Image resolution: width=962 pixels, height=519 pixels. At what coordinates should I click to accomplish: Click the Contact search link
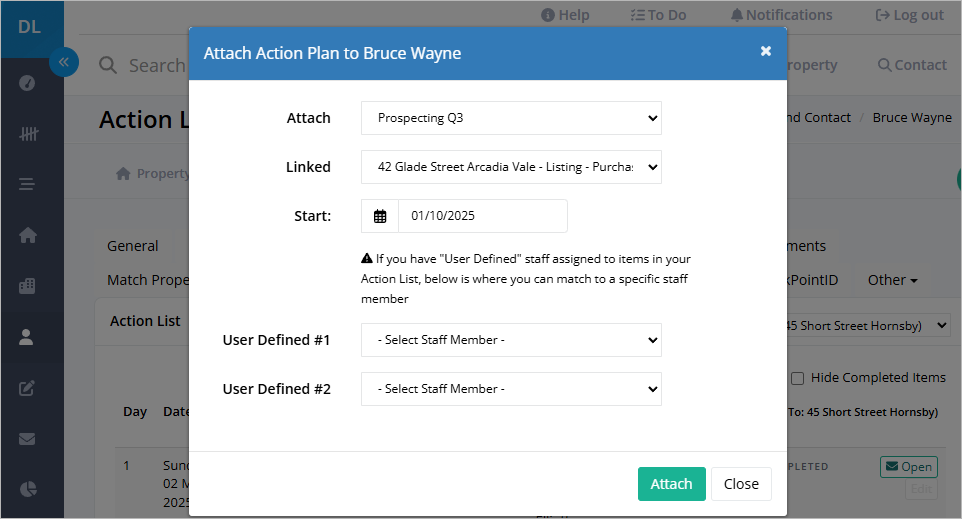coord(912,65)
